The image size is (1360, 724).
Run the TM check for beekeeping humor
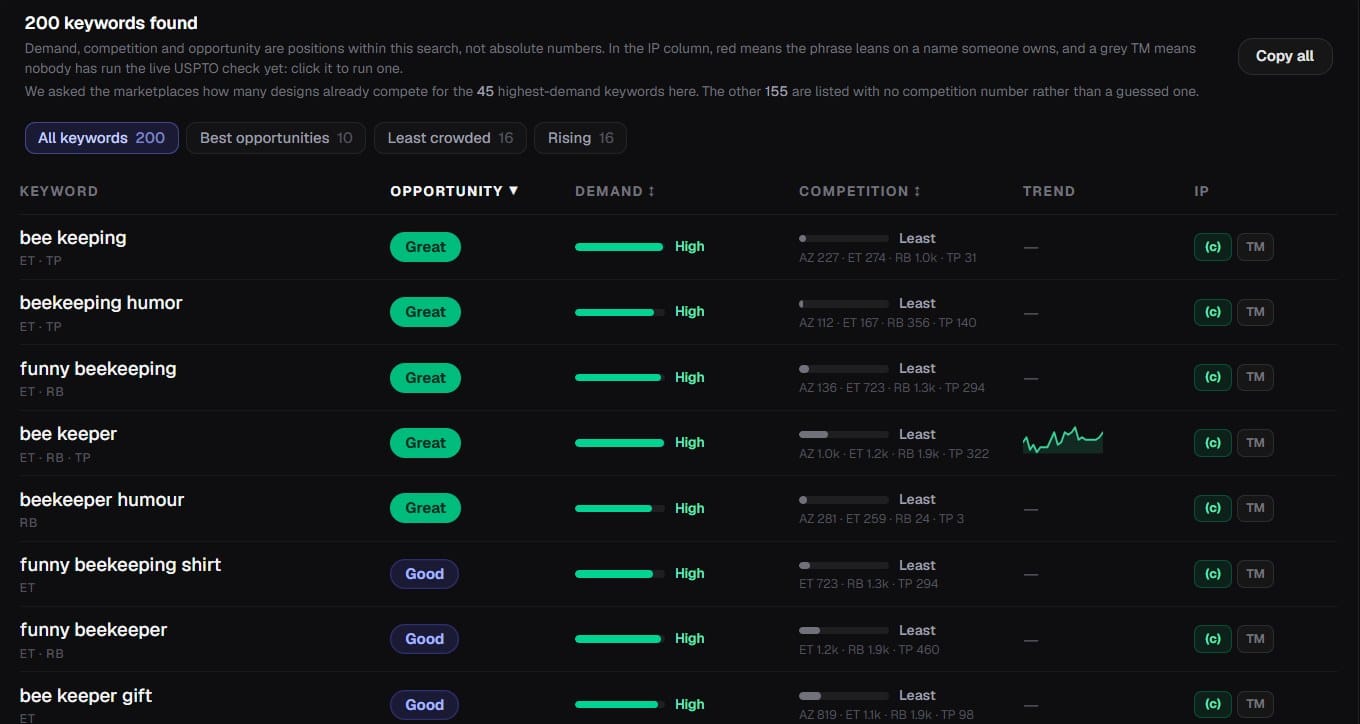[x=1255, y=312]
